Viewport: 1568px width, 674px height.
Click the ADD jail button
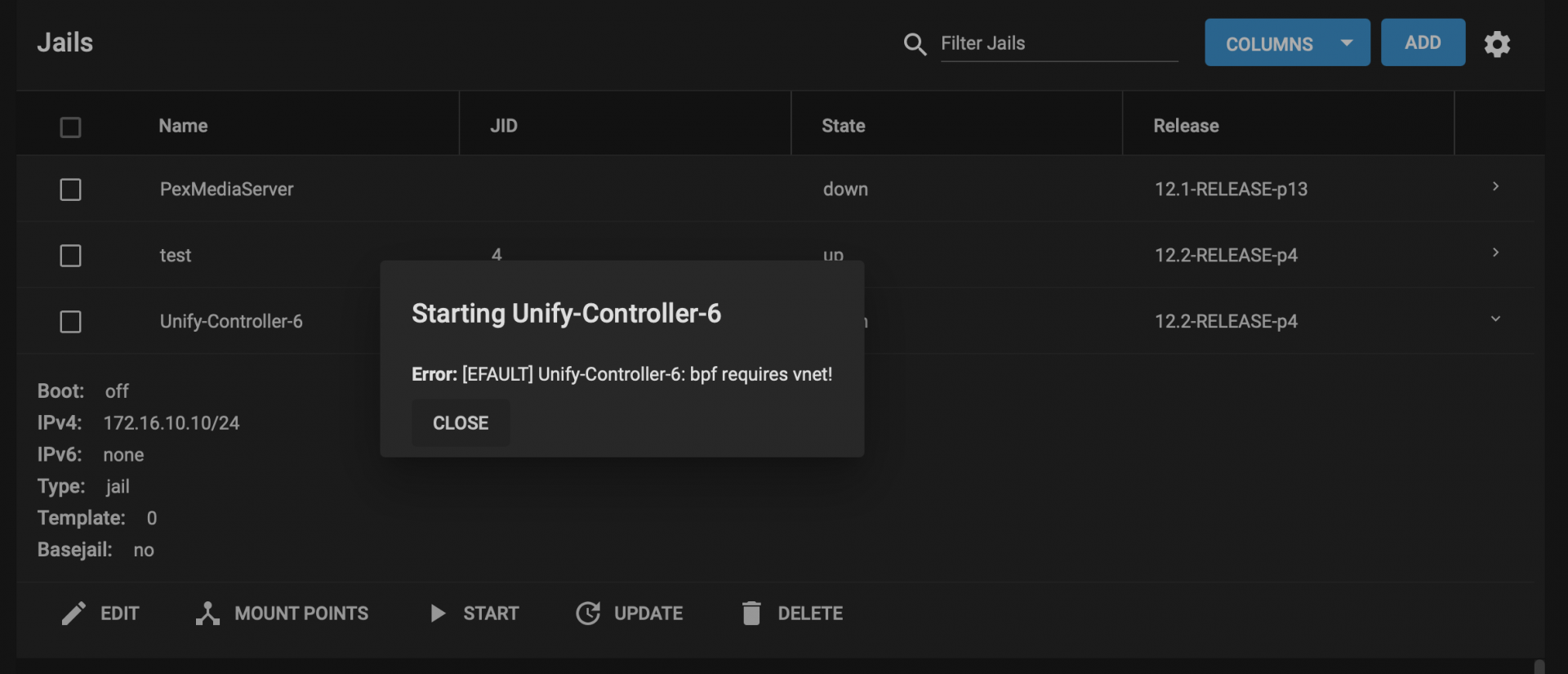click(1423, 42)
